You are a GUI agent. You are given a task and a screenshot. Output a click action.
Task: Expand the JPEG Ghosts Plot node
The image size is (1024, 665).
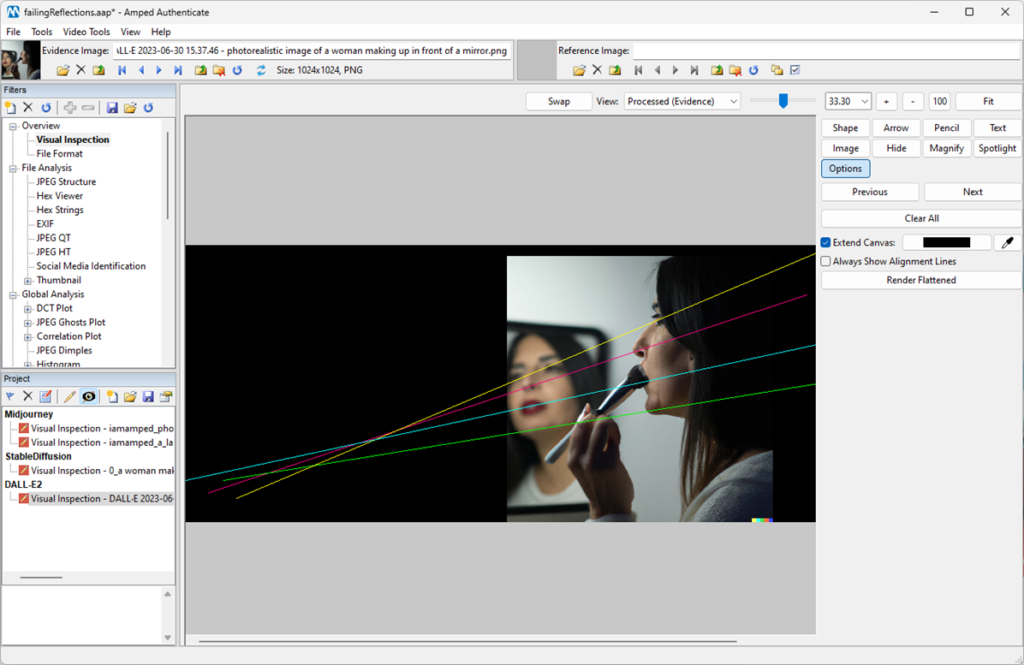point(27,323)
